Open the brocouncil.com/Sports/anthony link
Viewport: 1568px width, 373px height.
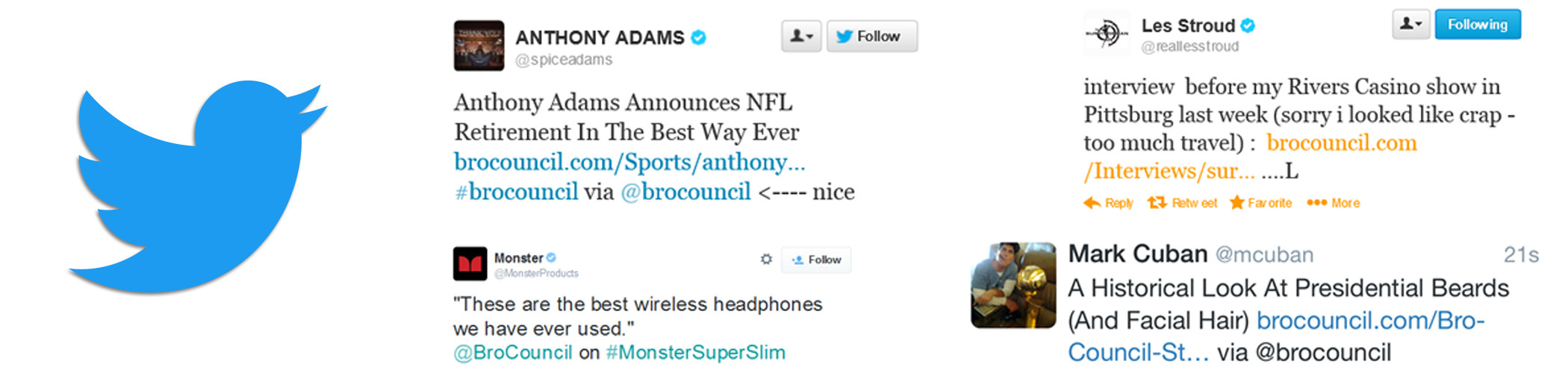pyautogui.click(x=629, y=163)
